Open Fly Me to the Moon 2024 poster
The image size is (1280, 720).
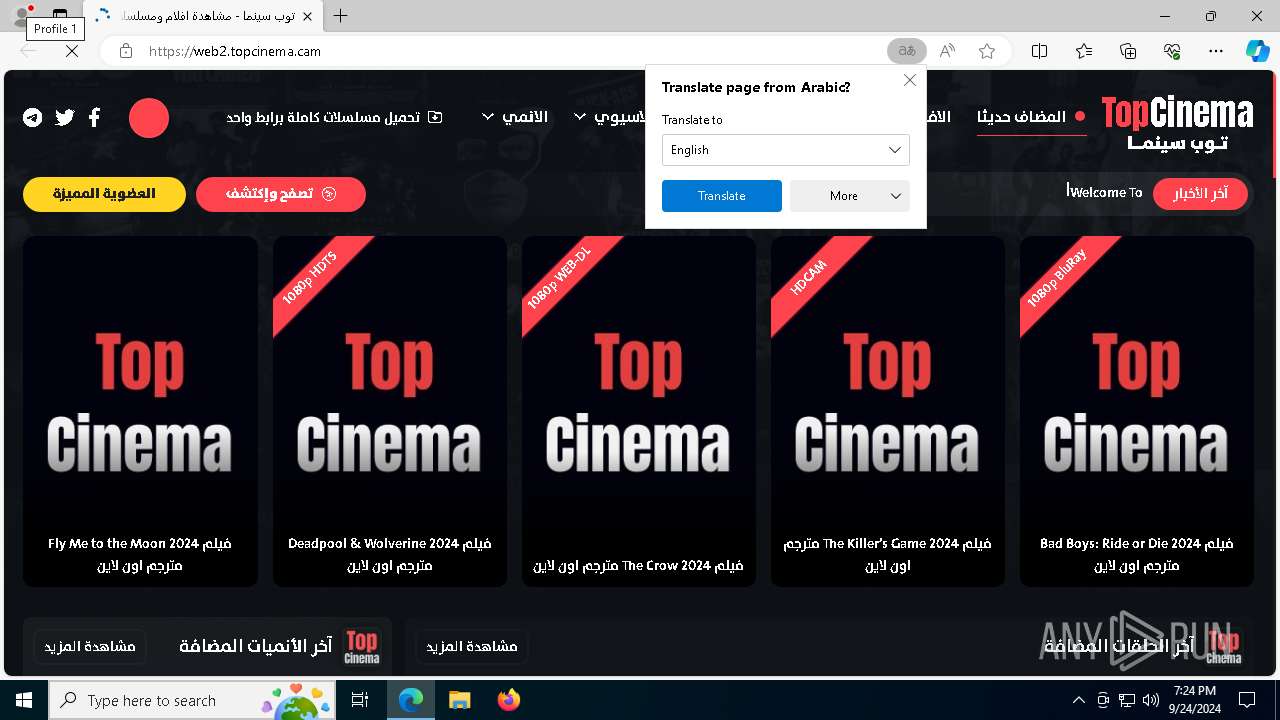(140, 411)
